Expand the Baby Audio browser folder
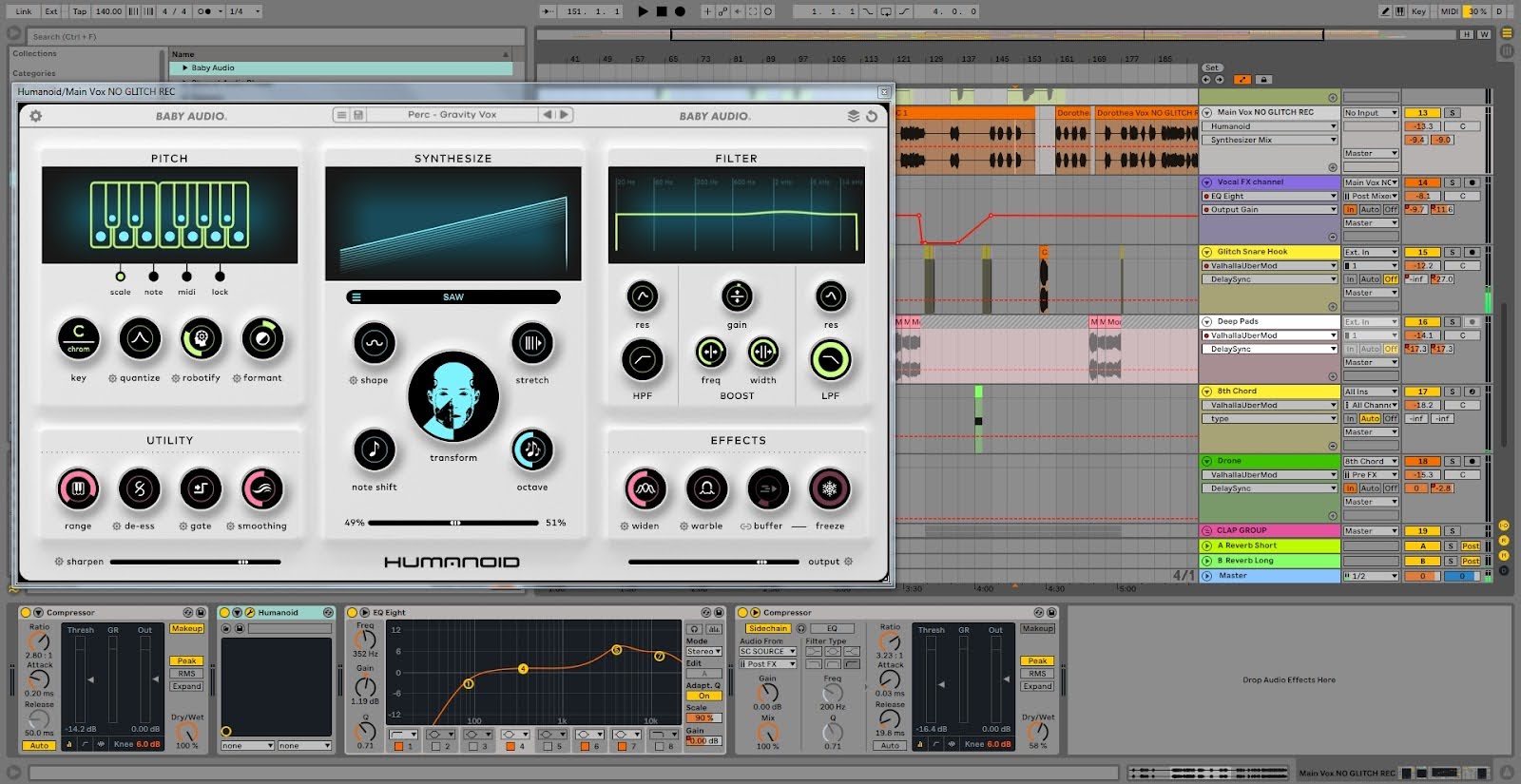Viewport: 1521px width, 784px height. (185, 68)
